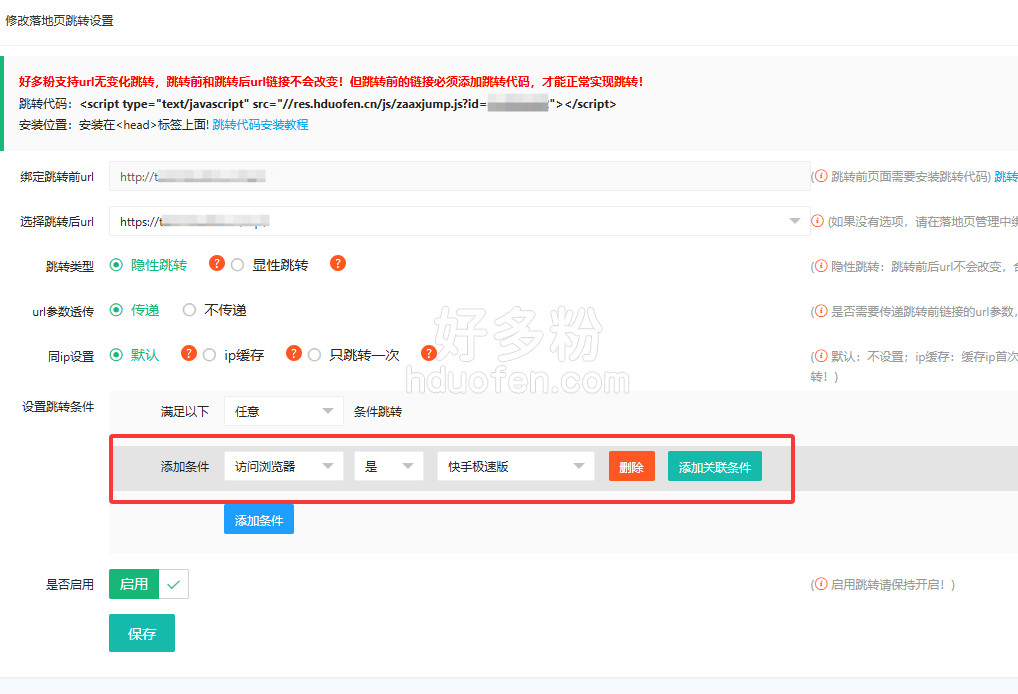Click the red 删除 button
The image size is (1018, 694).
click(632, 466)
